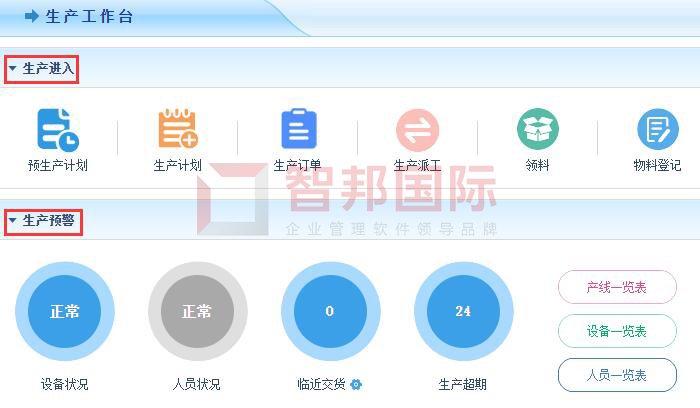Open the 产线一览表 list
700x408 pixels.
coord(616,287)
